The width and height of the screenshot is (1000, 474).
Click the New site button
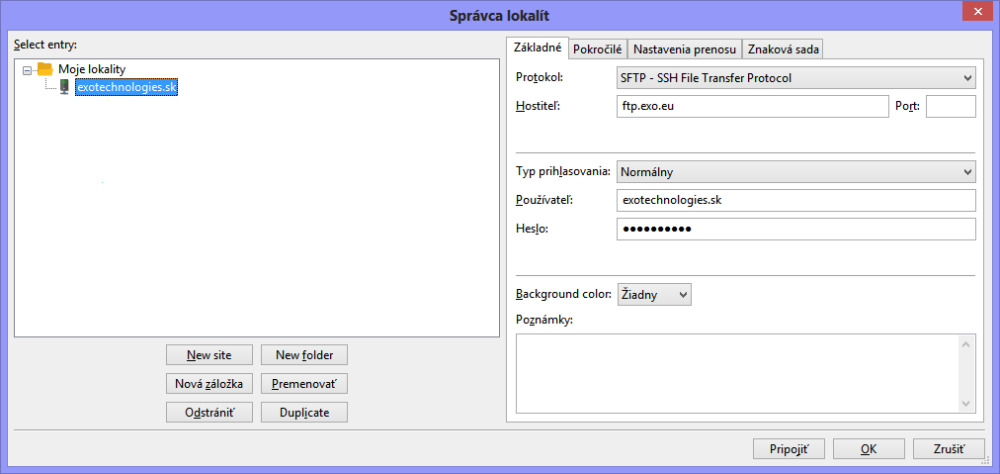pos(209,355)
